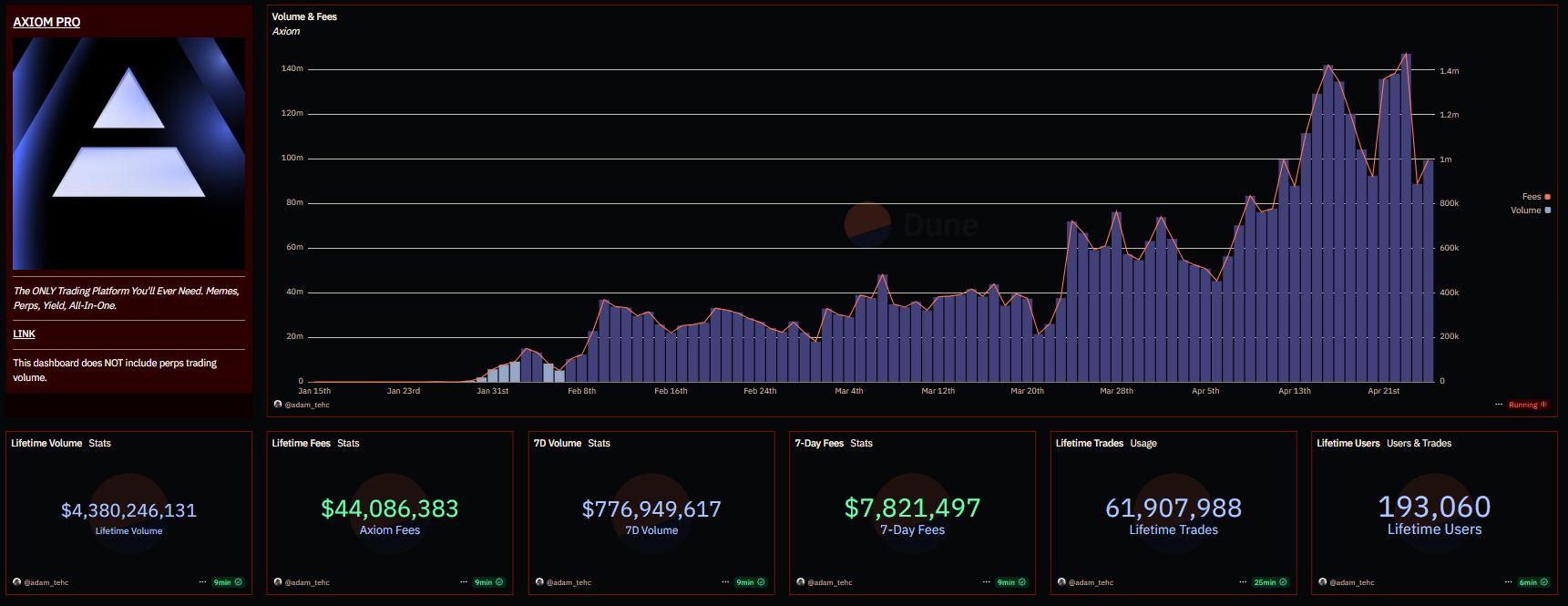Click the Apr 21st x-axis label

1383,391
